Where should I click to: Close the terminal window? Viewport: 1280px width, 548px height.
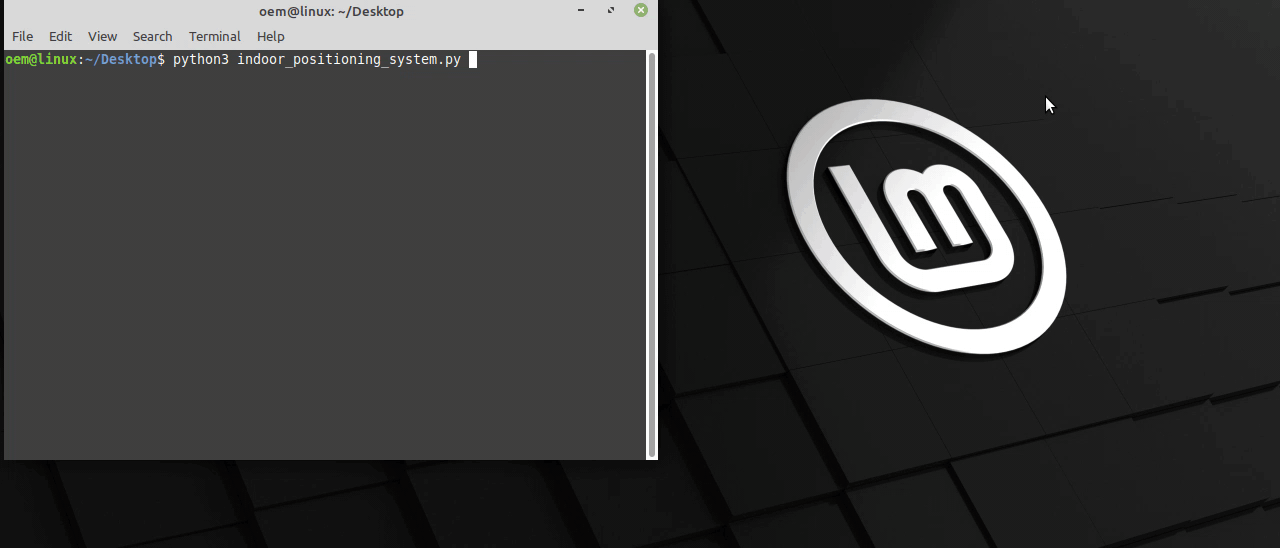coord(641,11)
